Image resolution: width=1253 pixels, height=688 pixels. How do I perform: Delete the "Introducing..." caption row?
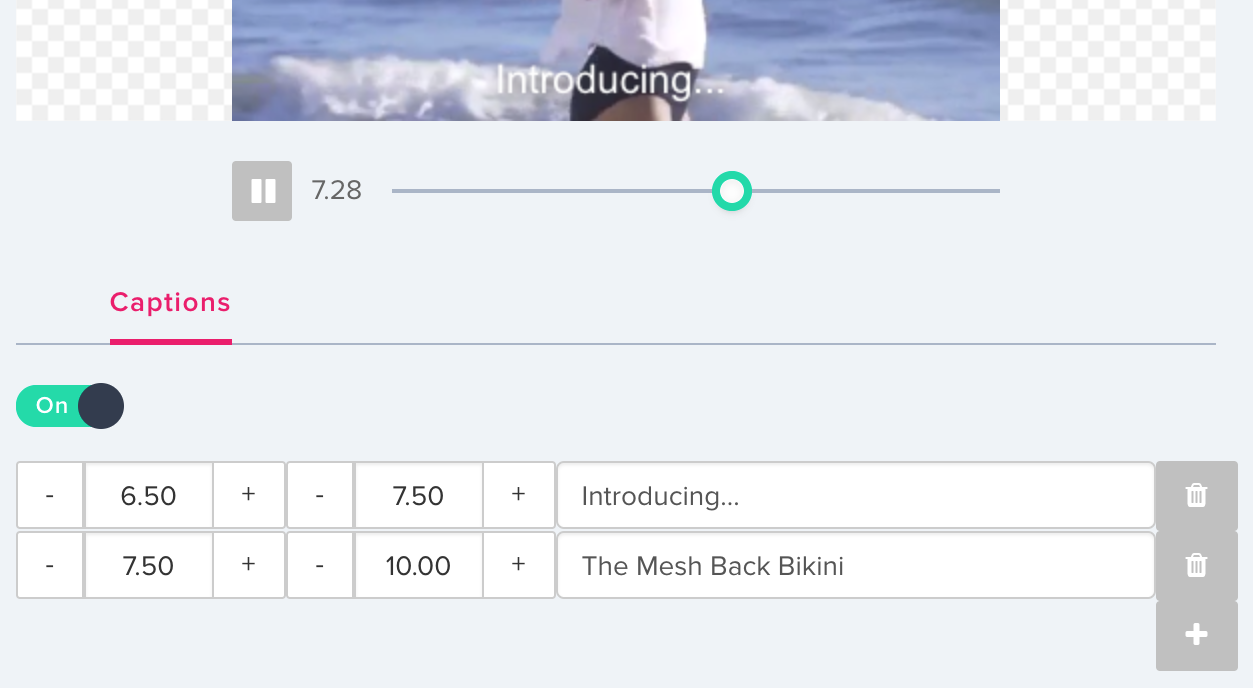tap(1196, 495)
